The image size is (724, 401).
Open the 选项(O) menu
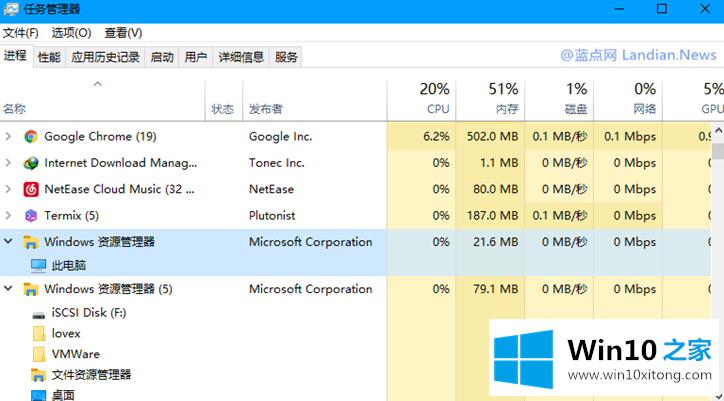tap(71, 33)
